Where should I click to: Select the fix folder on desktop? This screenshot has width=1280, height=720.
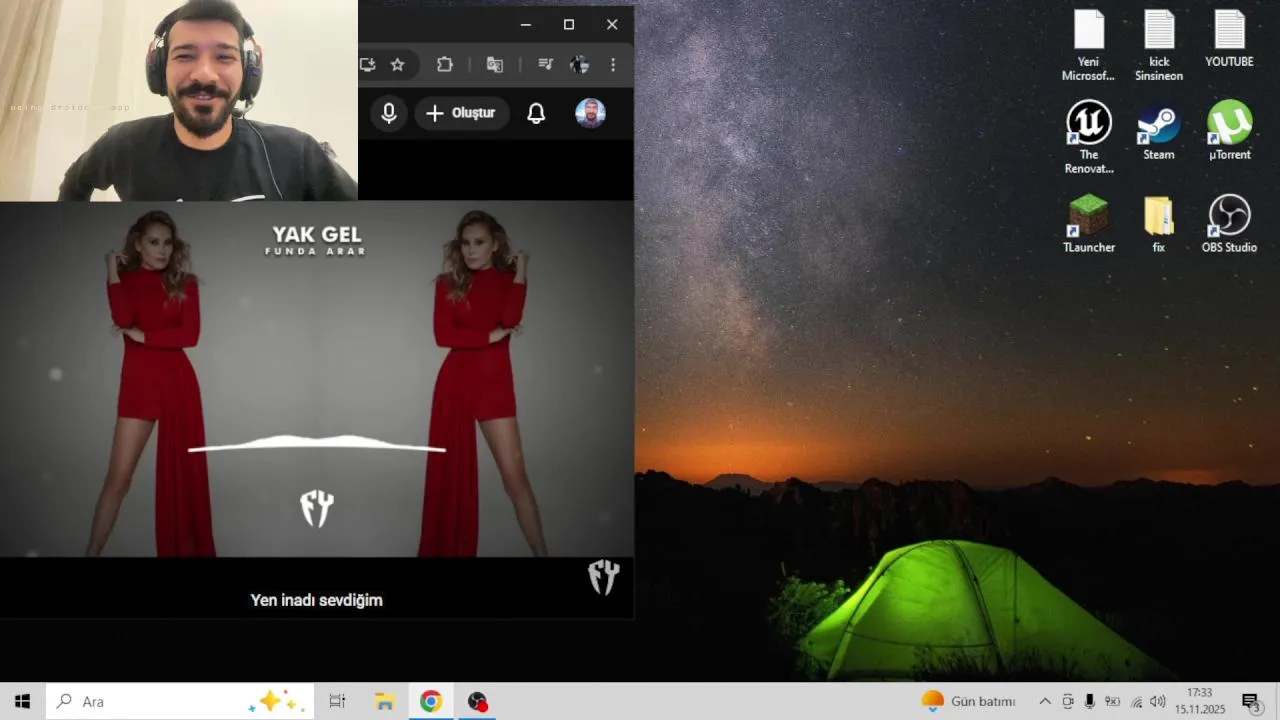tap(1159, 223)
